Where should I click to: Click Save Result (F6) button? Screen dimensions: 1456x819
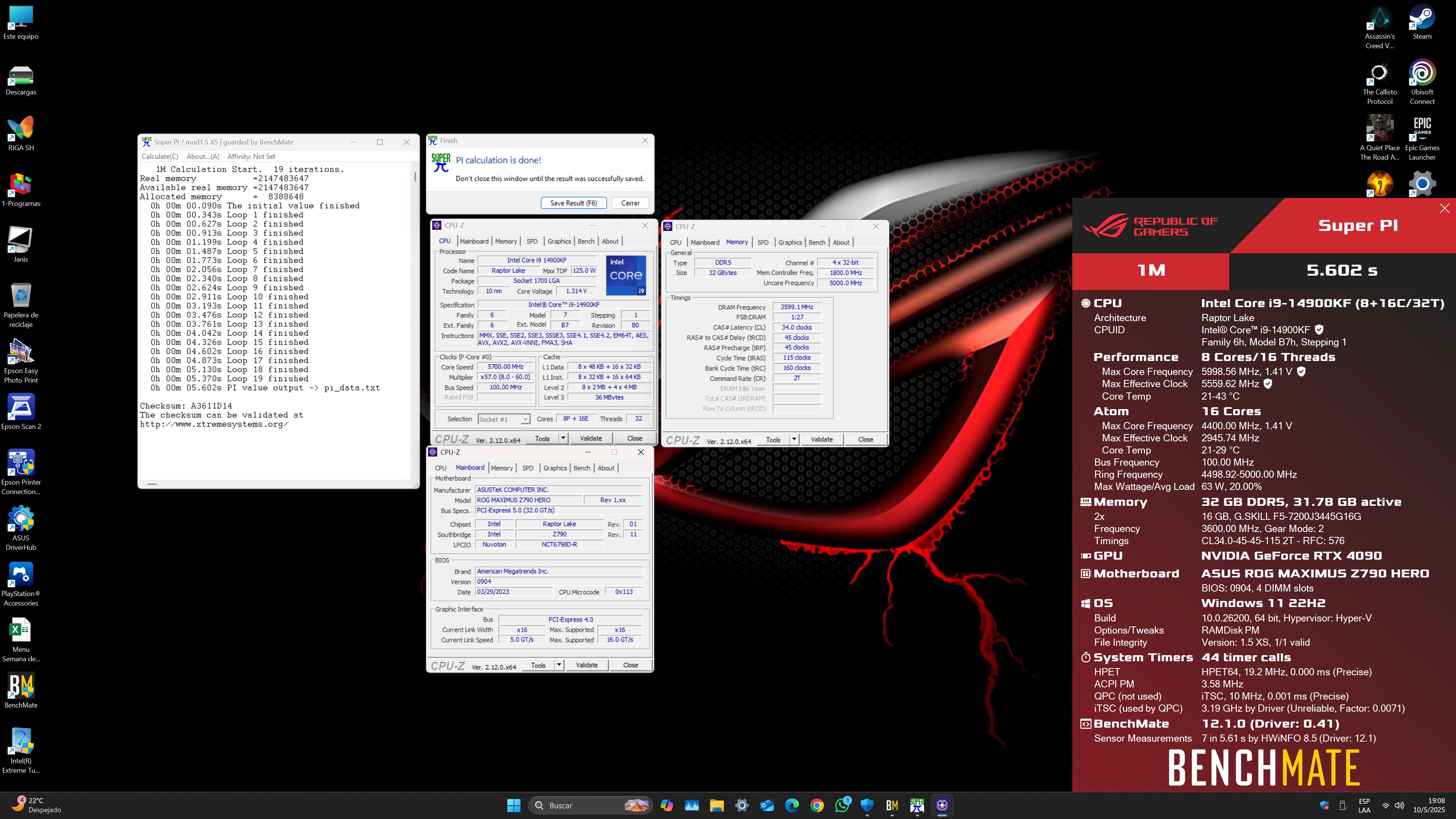point(573,203)
